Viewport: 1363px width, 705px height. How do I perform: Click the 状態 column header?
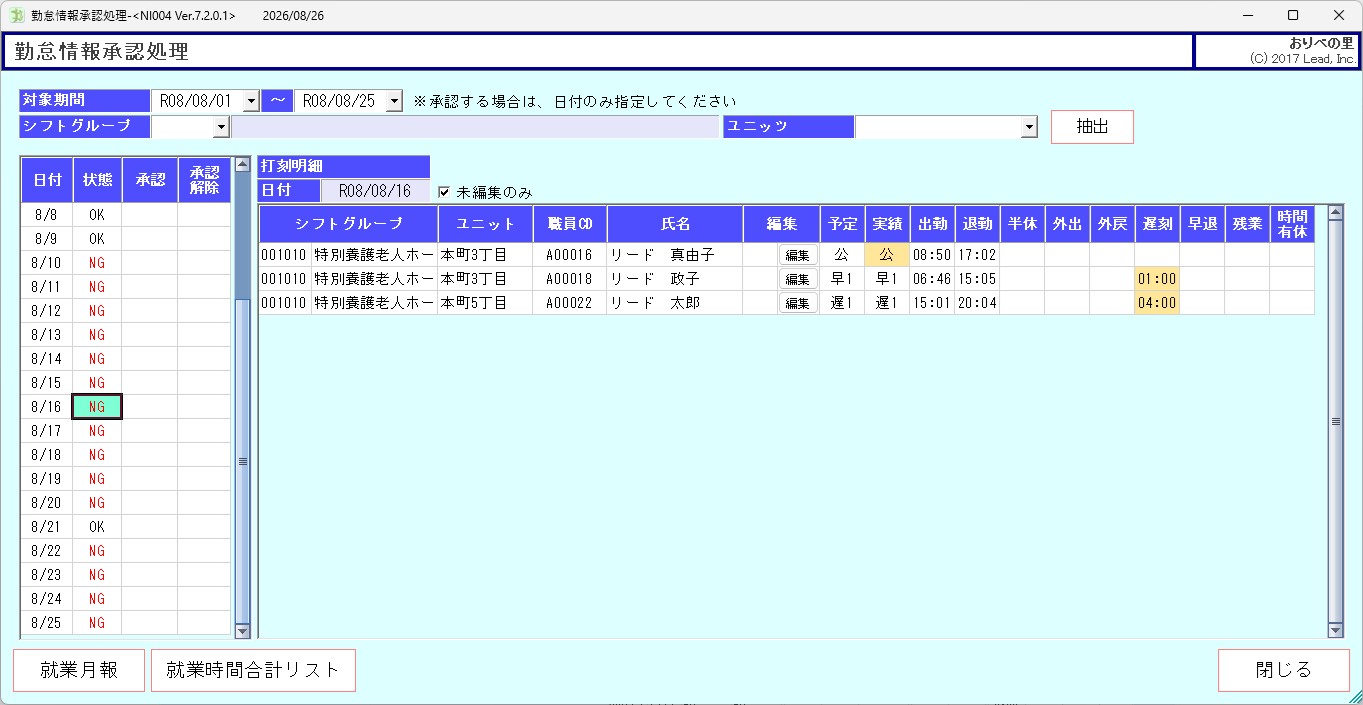click(x=97, y=180)
